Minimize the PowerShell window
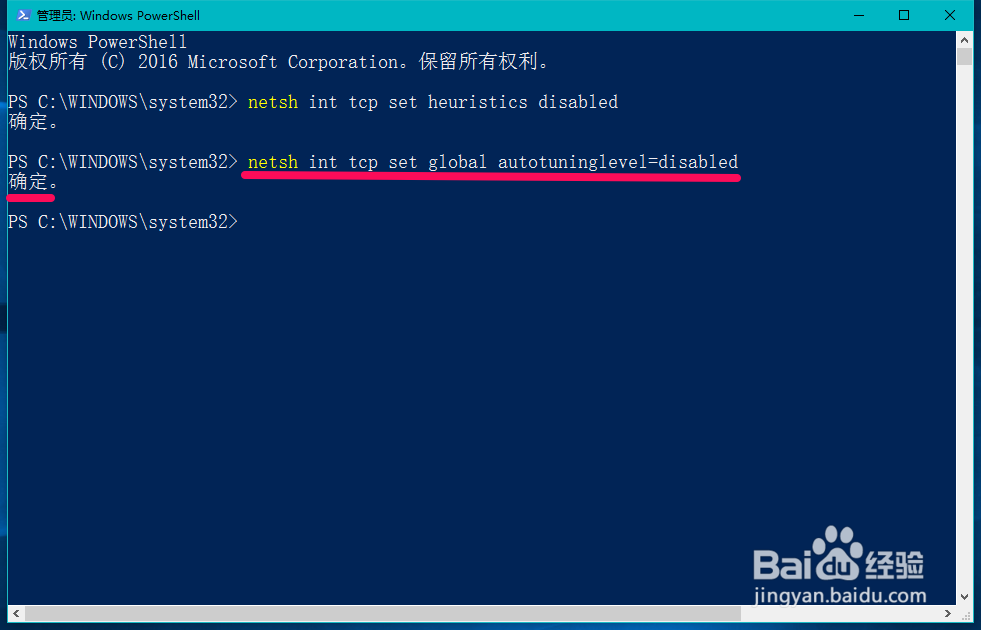This screenshot has width=981, height=630. click(859, 15)
